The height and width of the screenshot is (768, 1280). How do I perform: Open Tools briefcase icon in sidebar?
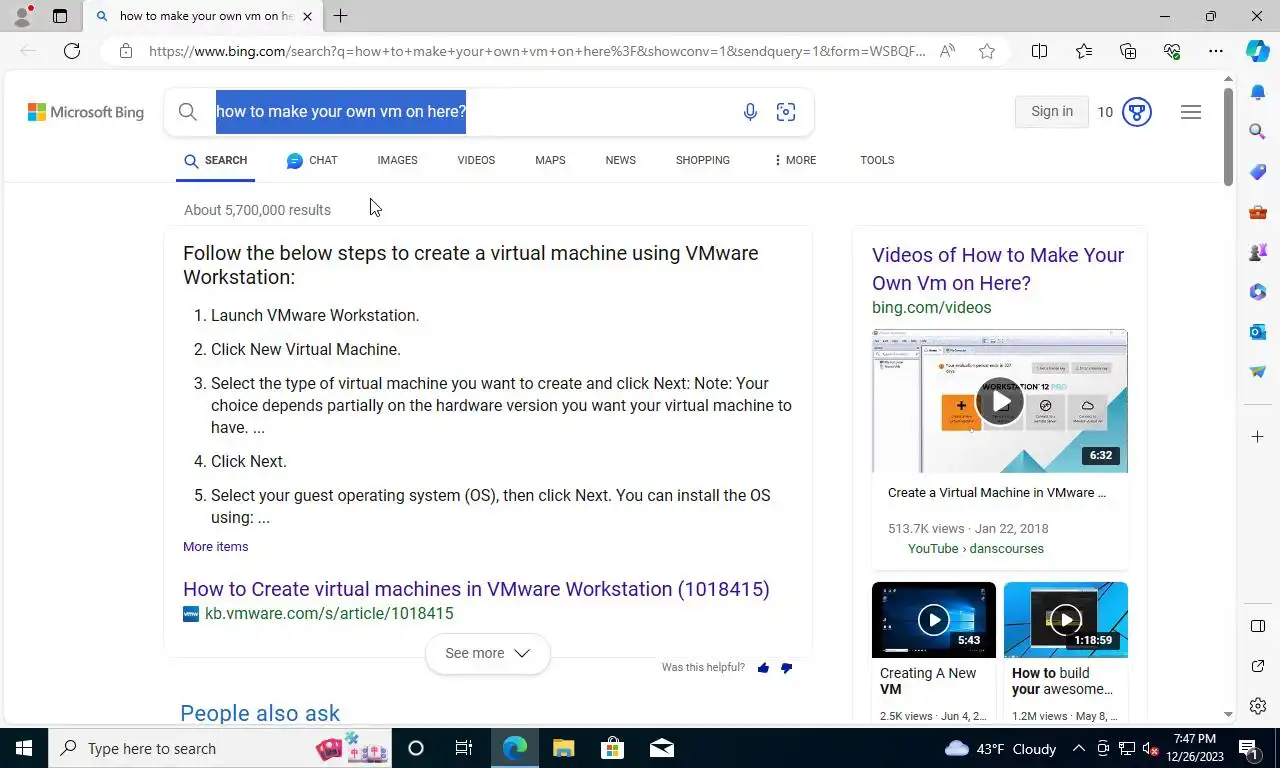pyautogui.click(x=1258, y=212)
